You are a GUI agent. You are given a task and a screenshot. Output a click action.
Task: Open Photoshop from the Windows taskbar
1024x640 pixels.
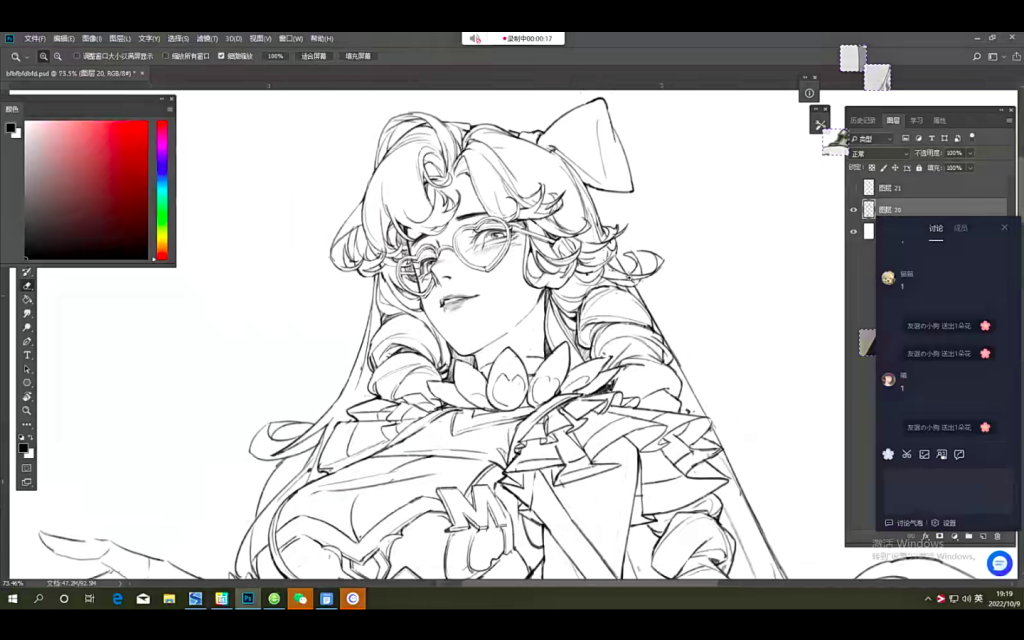point(247,598)
